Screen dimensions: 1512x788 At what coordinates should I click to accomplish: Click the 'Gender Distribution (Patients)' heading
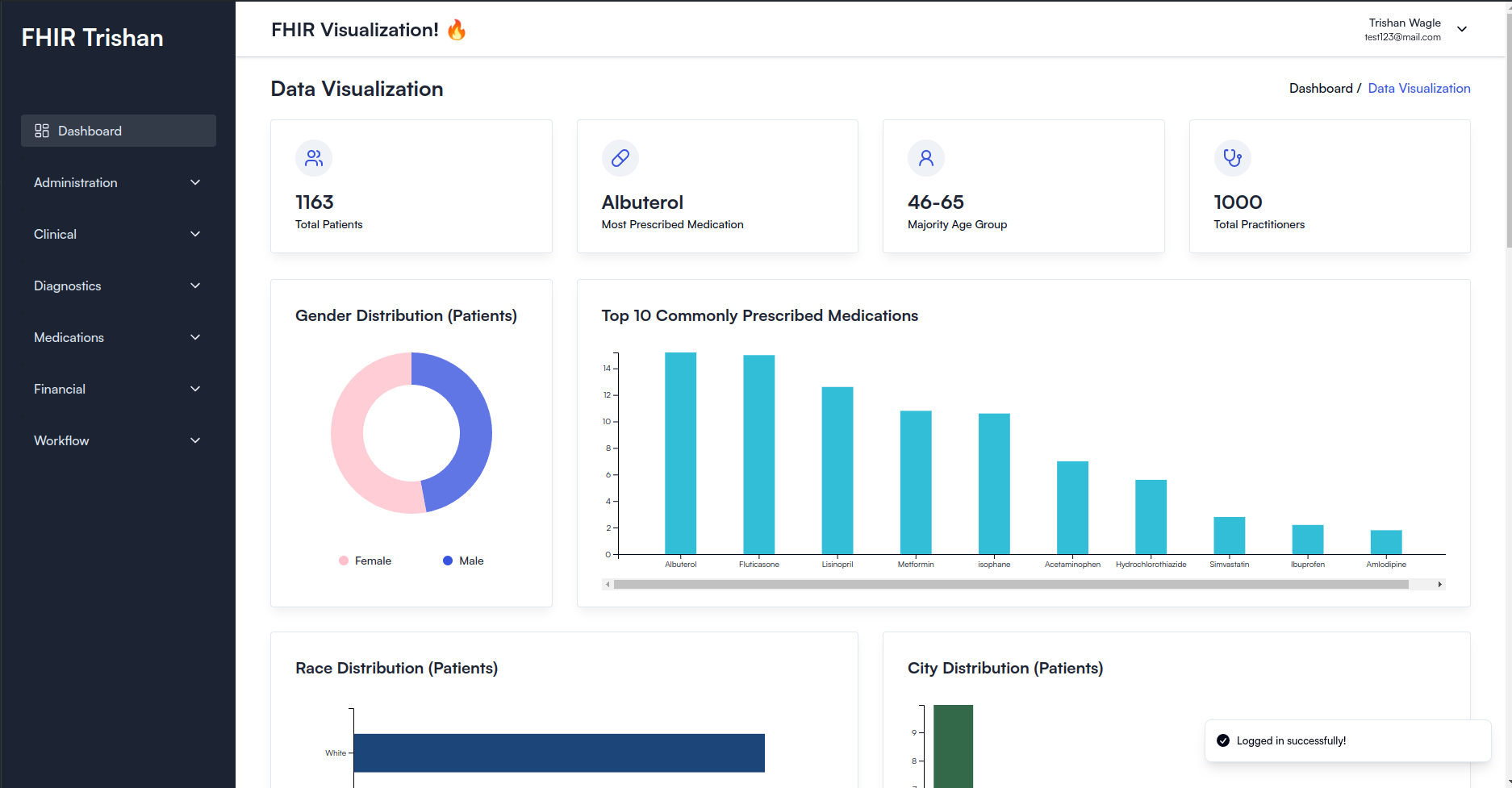tap(406, 315)
